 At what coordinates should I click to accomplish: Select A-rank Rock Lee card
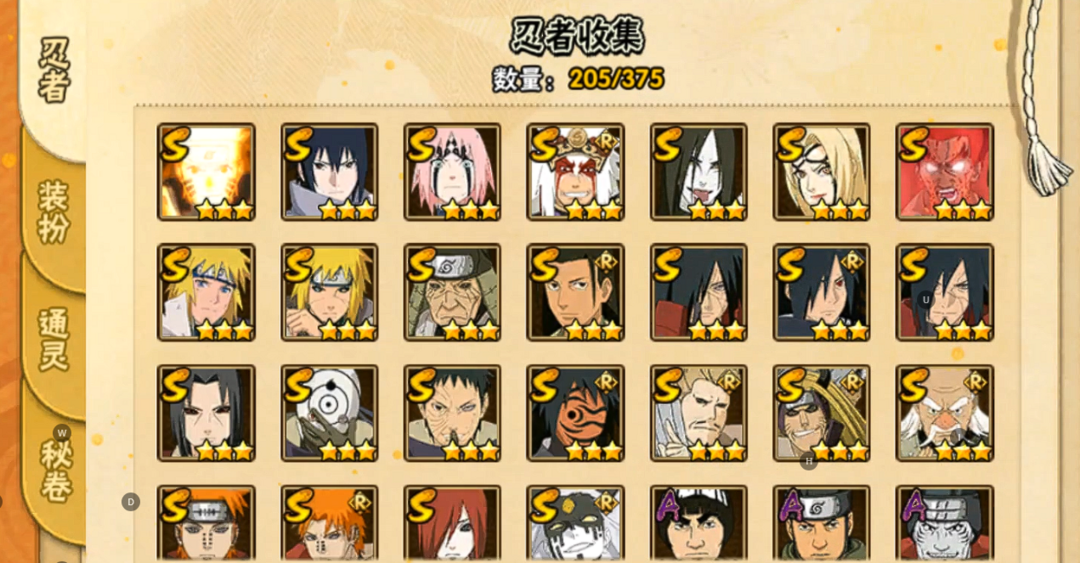point(698,524)
